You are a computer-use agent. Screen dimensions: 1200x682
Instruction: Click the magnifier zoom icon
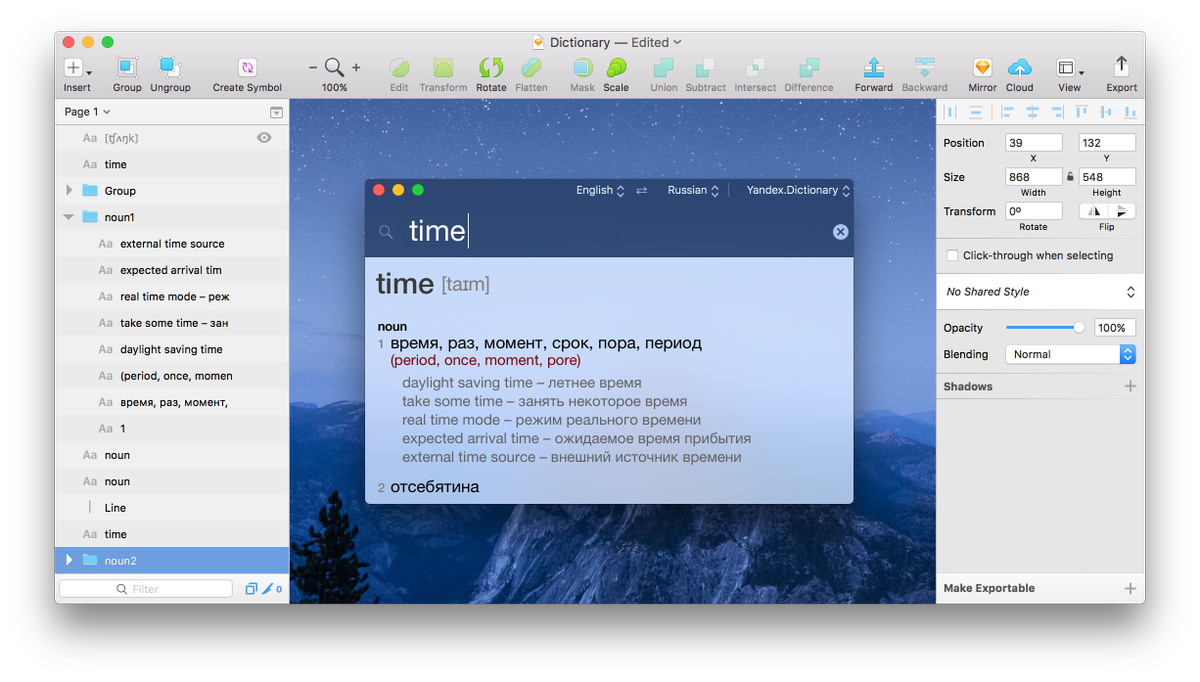[334, 68]
